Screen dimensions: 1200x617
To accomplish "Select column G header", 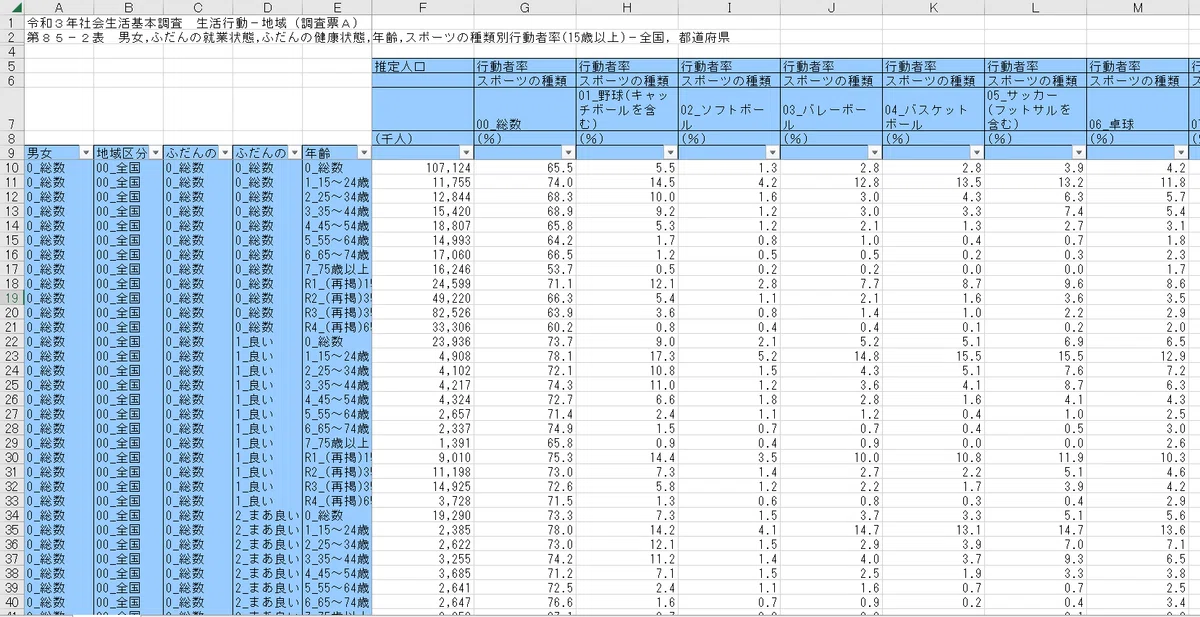I will 525,8.
